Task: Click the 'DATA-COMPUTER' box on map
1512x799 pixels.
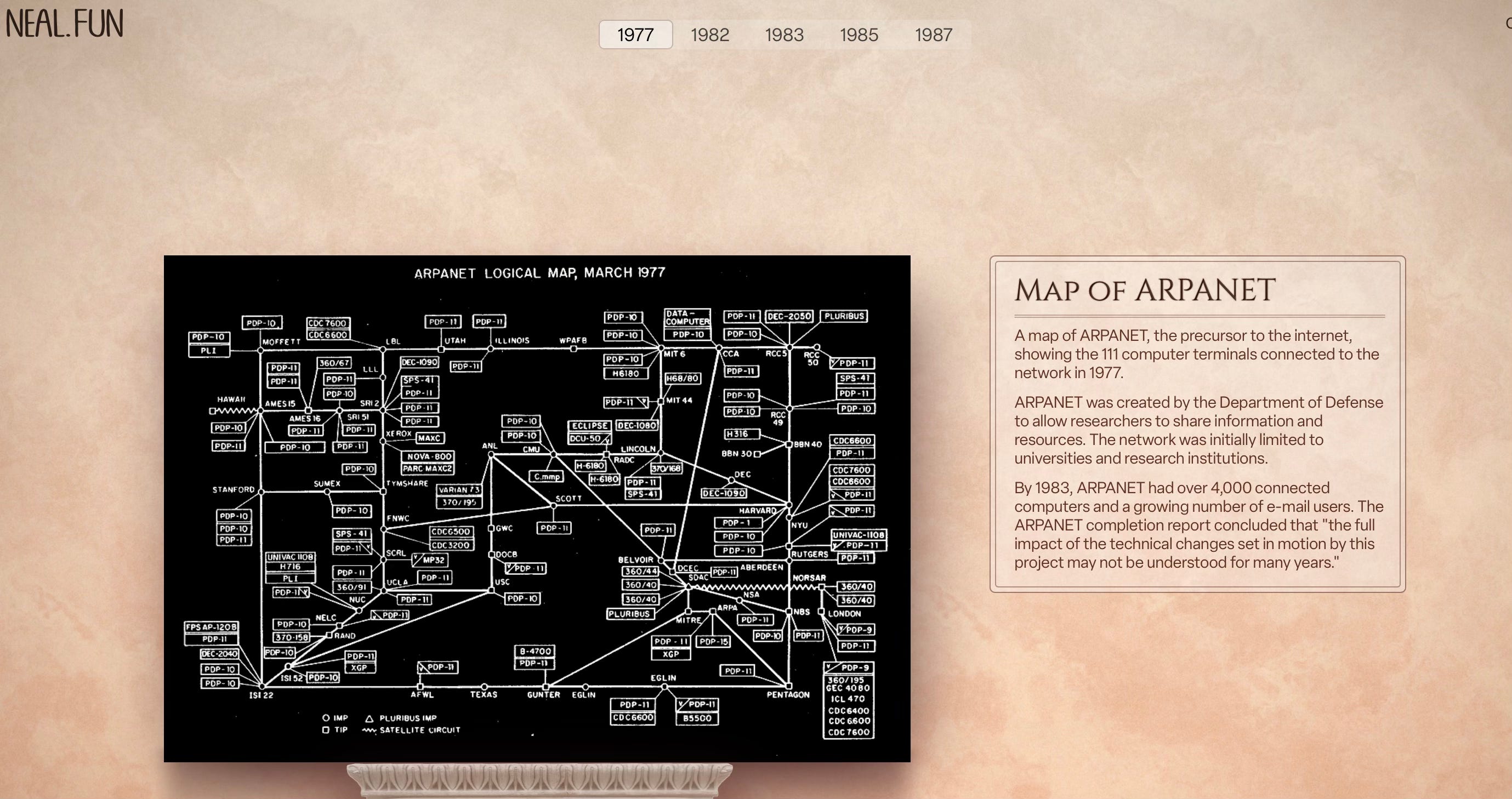Action: 687,318
